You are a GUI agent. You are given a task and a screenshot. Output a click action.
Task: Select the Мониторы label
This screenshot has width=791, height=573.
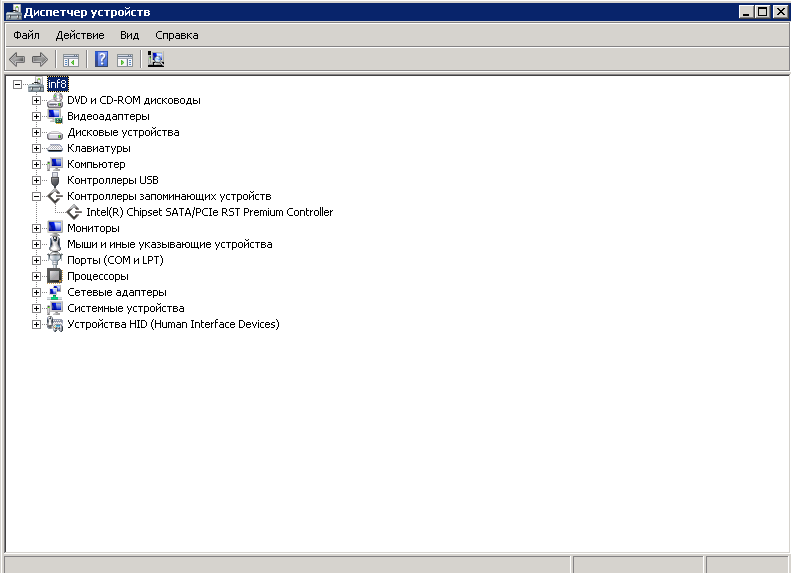click(93, 228)
